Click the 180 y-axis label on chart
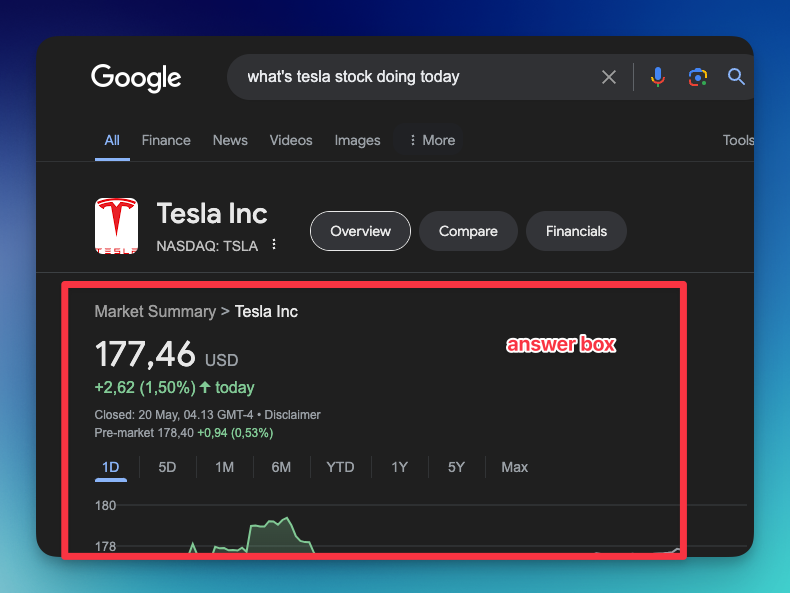The width and height of the screenshot is (790, 593). click(x=105, y=505)
